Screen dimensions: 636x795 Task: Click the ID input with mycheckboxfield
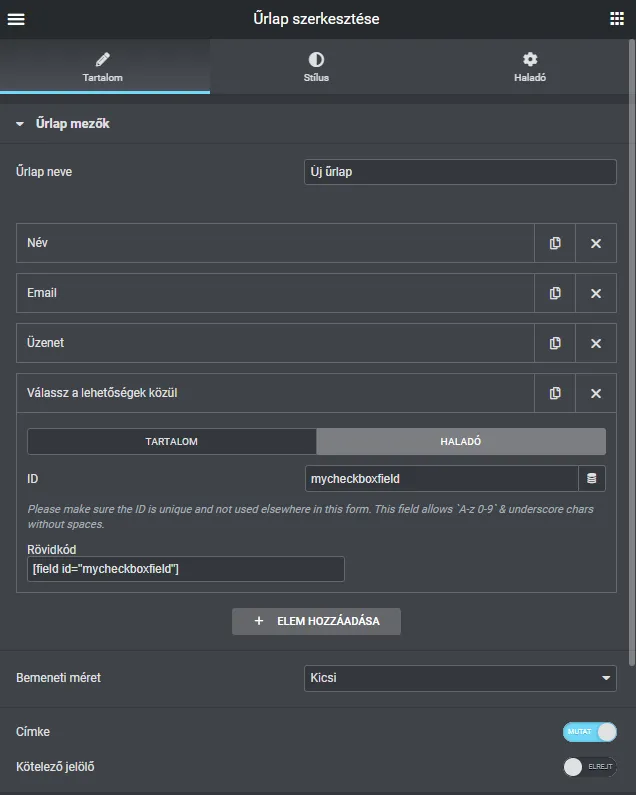pyautogui.click(x=442, y=479)
